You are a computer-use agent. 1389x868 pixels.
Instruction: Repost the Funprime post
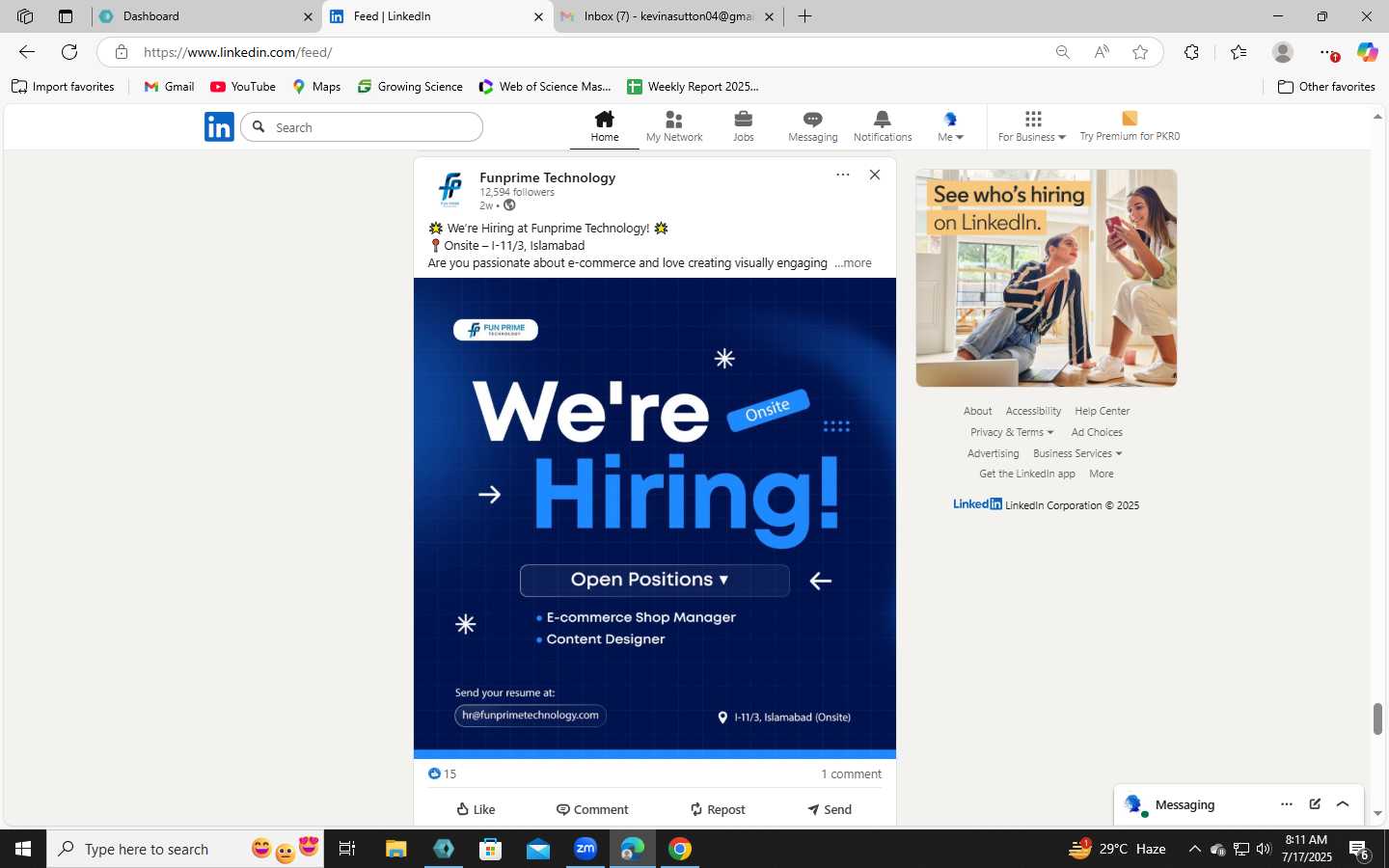(x=718, y=809)
